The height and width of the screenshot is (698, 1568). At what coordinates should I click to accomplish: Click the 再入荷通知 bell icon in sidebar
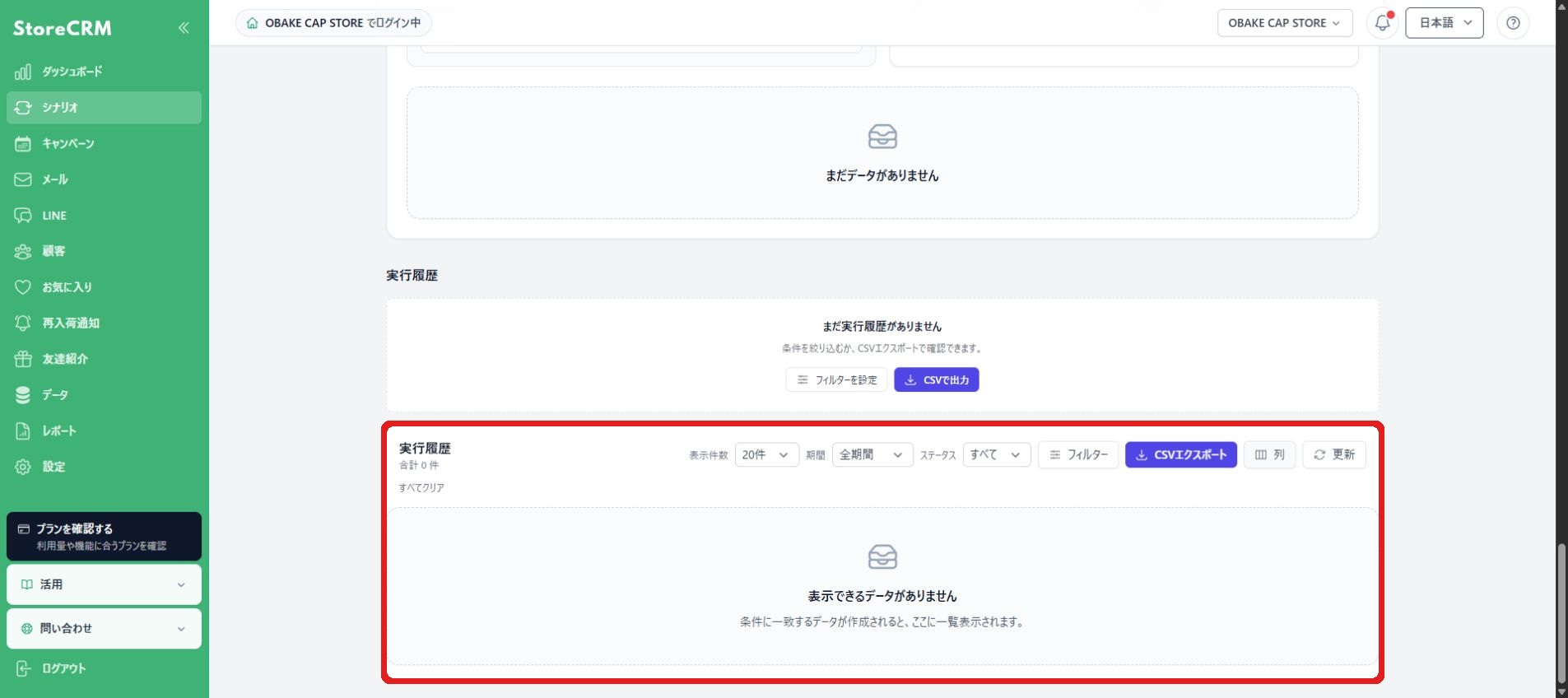pyautogui.click(x=23, y=323)
